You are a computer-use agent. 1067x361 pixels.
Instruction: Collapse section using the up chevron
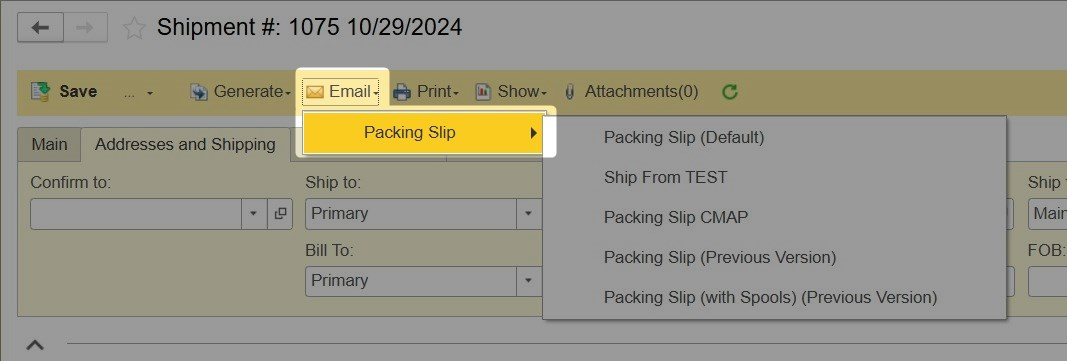pos(35,345)
